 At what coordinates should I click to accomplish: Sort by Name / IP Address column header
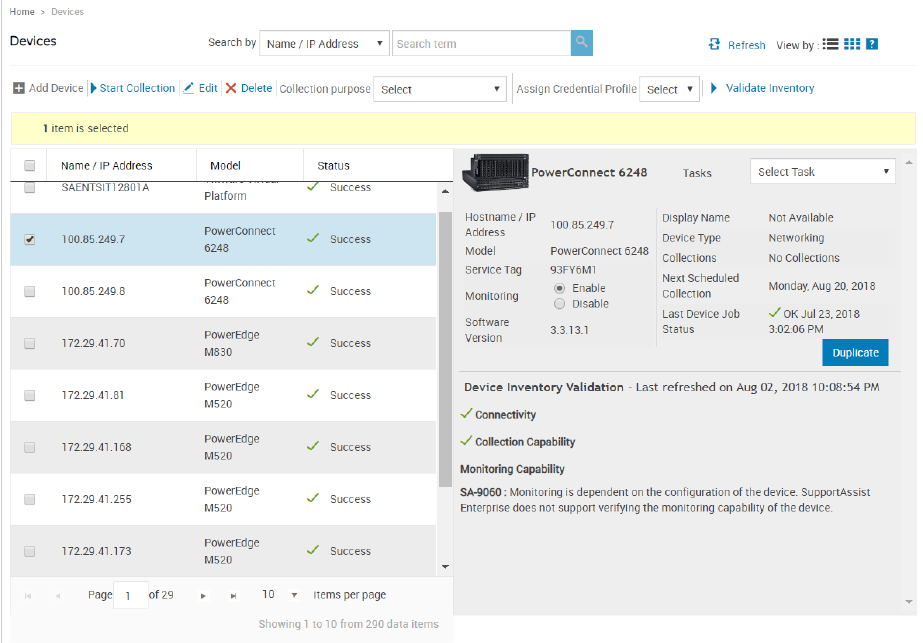point(107,165)
